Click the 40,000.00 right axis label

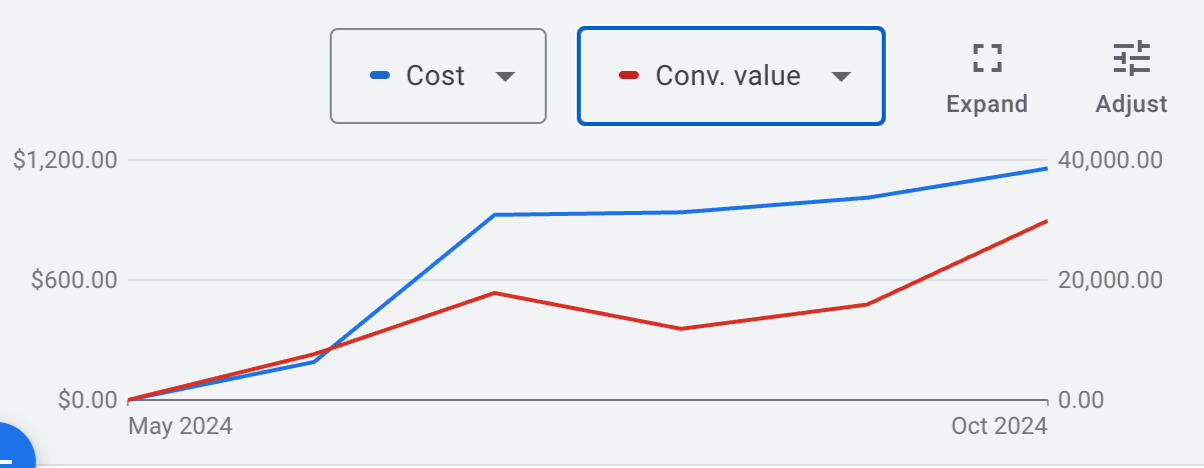1110,160
